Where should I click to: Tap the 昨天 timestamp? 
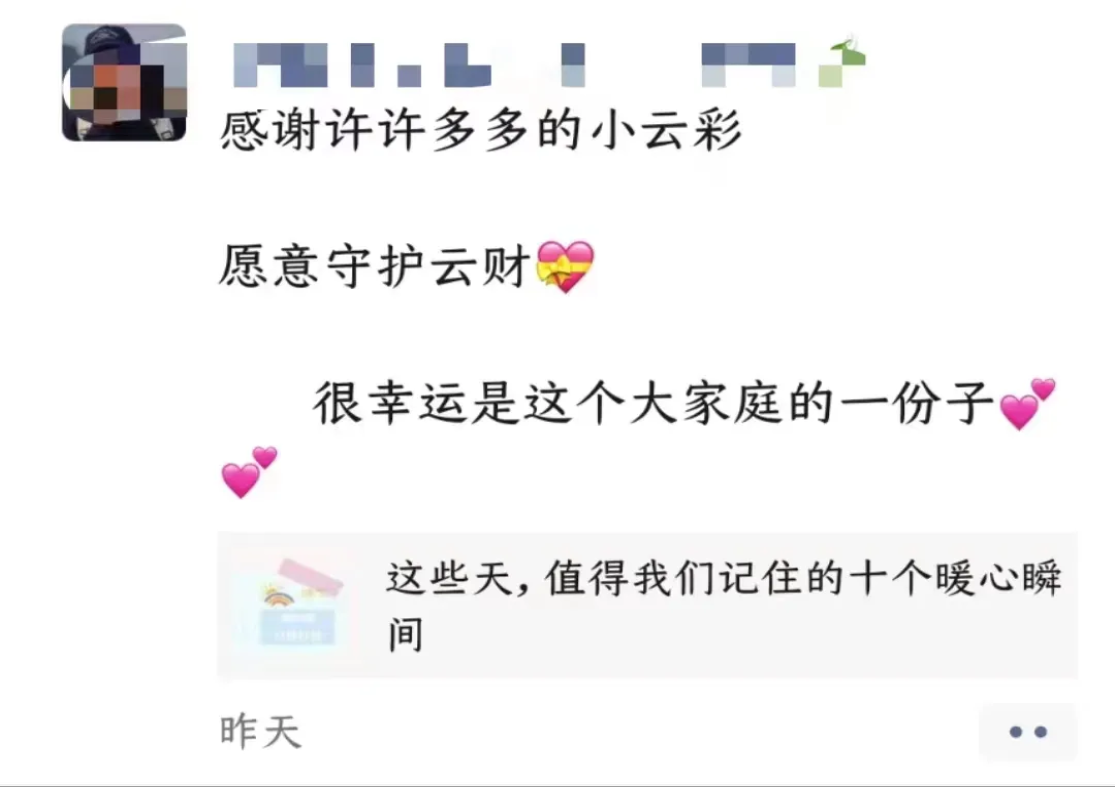(x=260, y=731)
